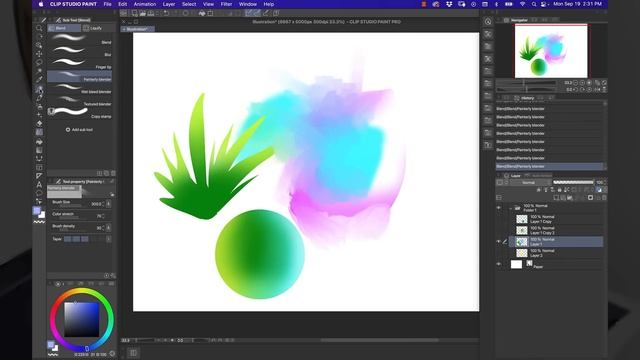Select the Blur sub tool
Screen dimensions: 640x360
coord(80,51)
